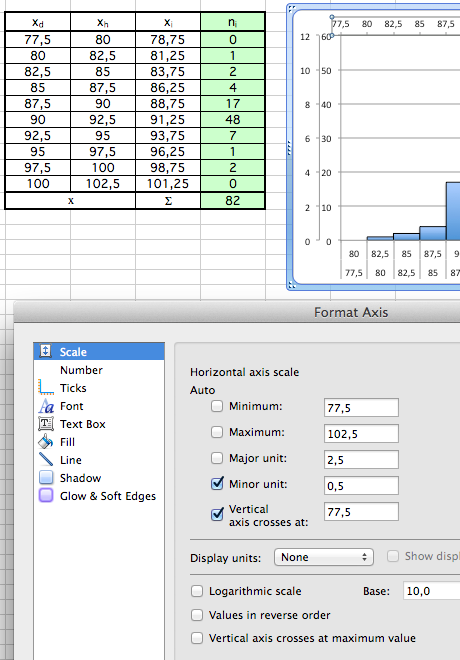Click the Σ cell in table
Image resolution: width=460 pixels, height=660 pixels.
point(168,200)
